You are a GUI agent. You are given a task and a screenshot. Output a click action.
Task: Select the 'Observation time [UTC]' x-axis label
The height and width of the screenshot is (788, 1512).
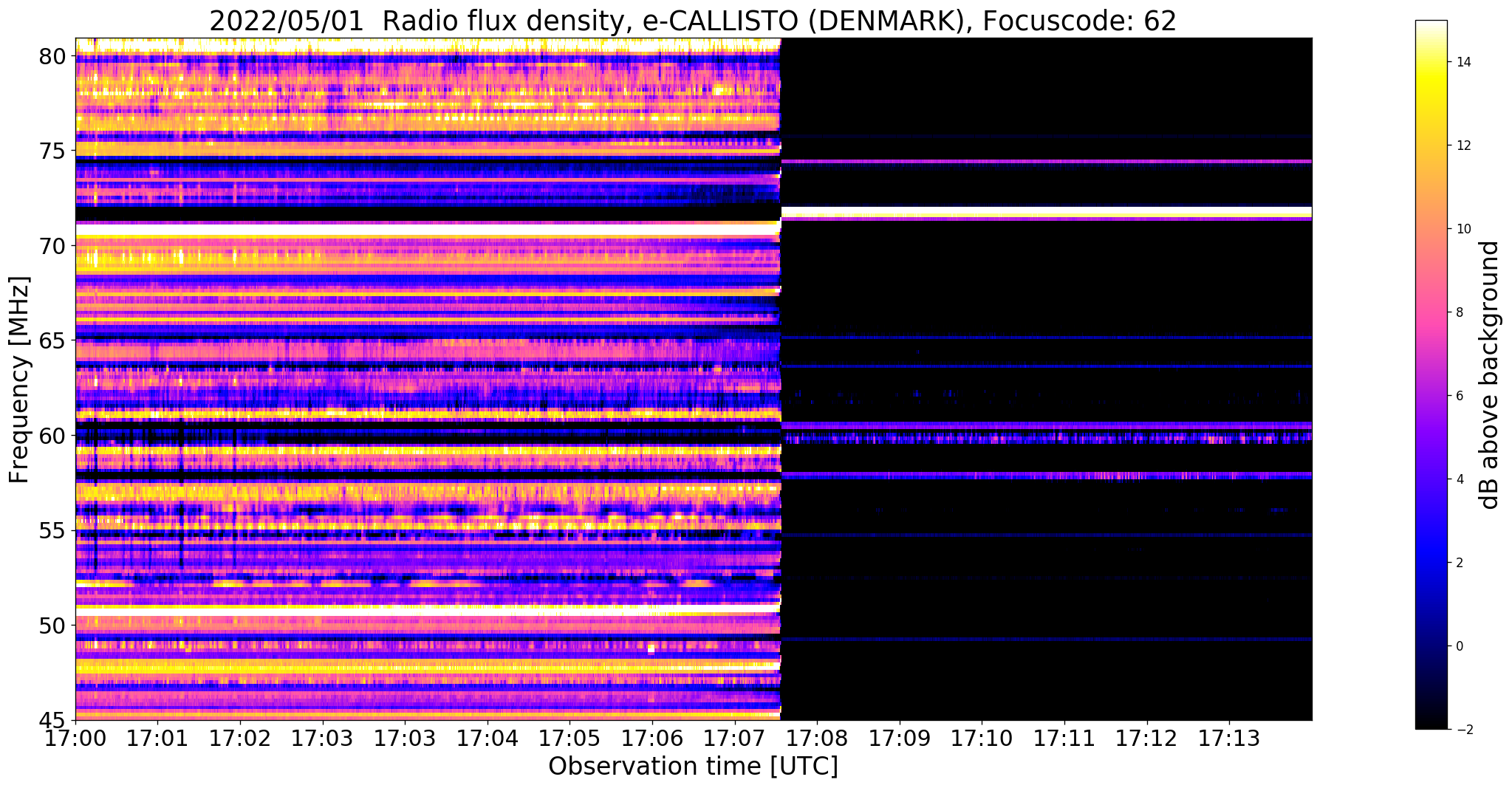(693, 767)
